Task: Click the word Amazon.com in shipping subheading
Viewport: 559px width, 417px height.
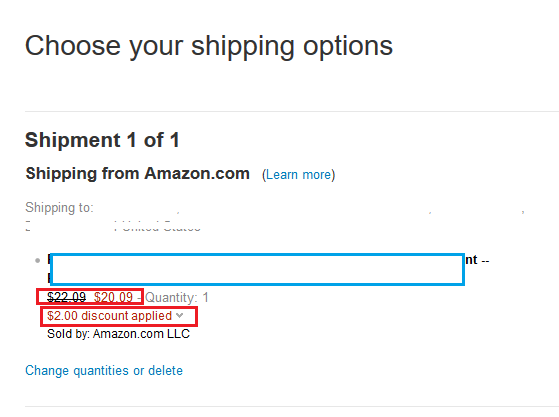Action: coord(197,174)
